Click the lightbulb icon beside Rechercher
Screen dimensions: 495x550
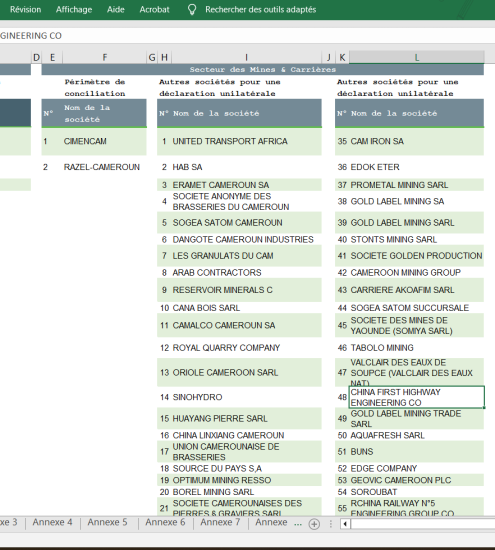[192, 9]
